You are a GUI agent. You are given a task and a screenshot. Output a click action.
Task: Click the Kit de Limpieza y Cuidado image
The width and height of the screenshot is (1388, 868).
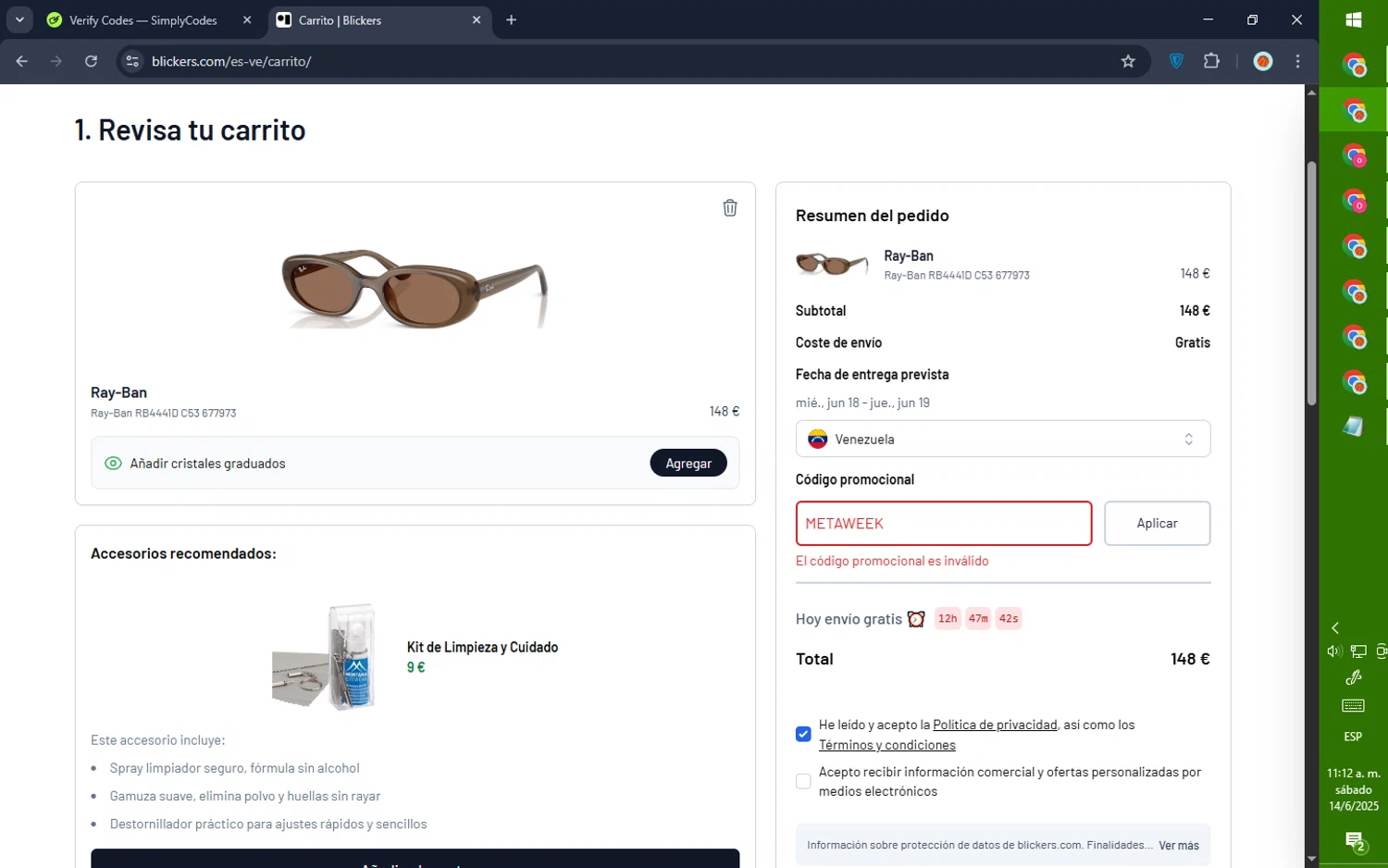coord(325,656)
